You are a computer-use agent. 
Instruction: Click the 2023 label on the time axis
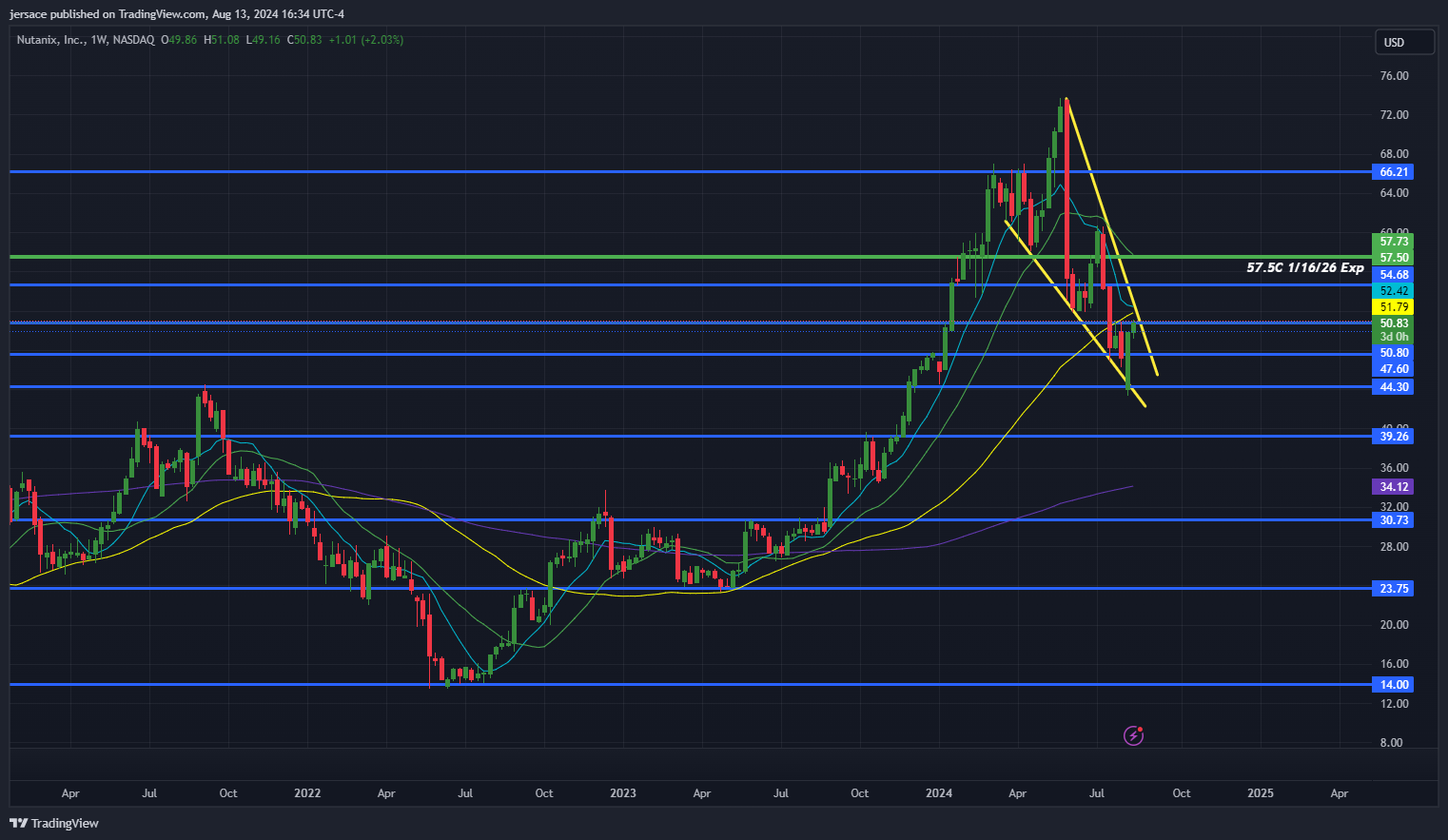[x=623, y=793]
